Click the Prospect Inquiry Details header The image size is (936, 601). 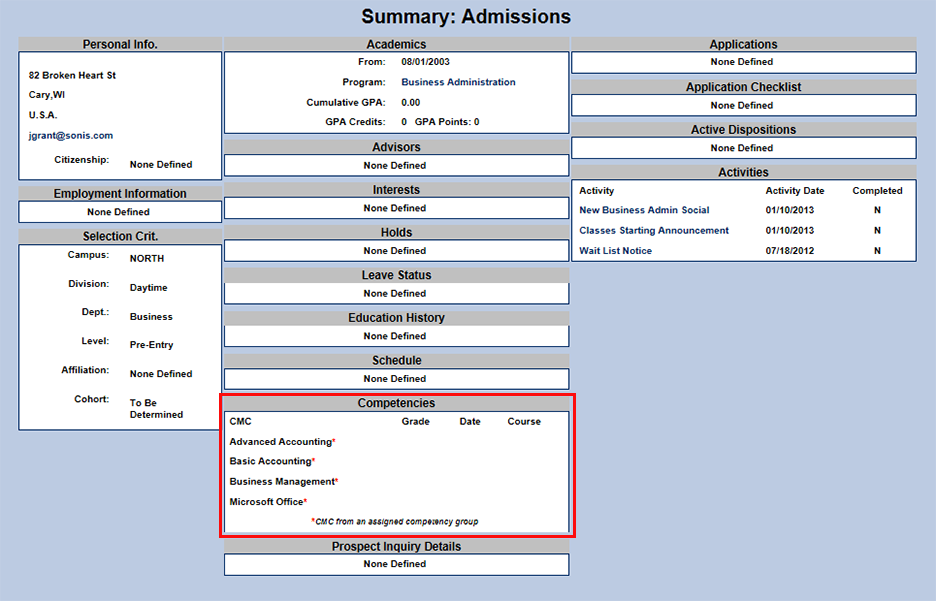396,547
